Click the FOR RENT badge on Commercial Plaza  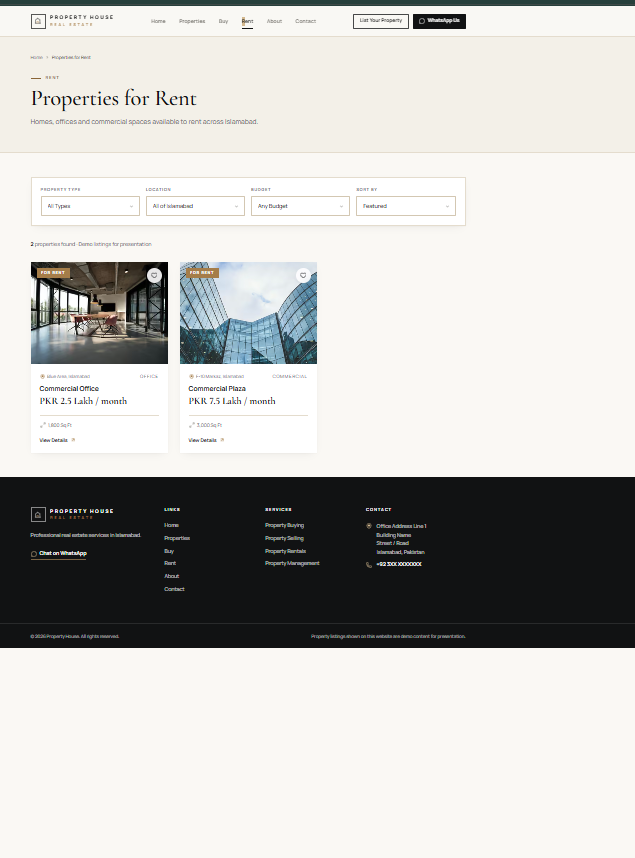point(202,273)
